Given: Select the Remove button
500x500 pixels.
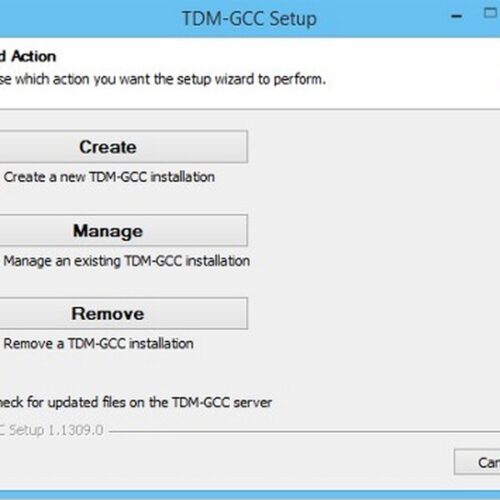Looking at the screenshot, I should 123,314.
